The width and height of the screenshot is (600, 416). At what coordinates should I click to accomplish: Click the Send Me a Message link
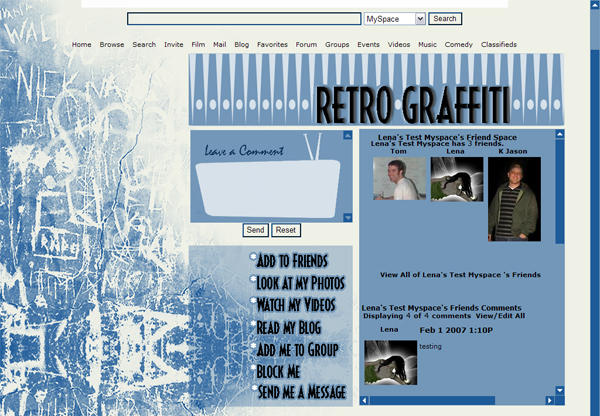point(302,392)
